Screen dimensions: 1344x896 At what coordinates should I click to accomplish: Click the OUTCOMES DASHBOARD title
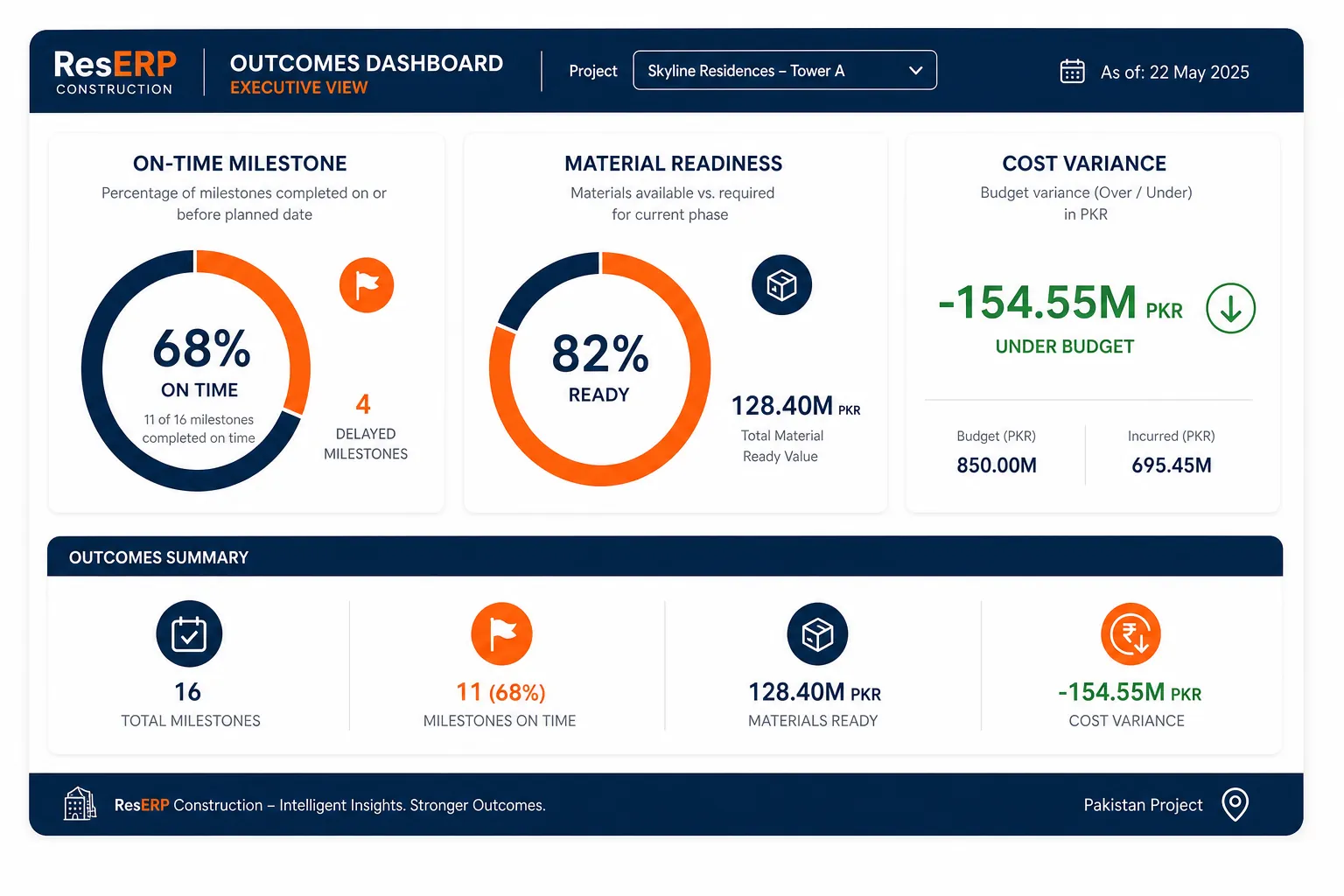click(x=367, y=63)
